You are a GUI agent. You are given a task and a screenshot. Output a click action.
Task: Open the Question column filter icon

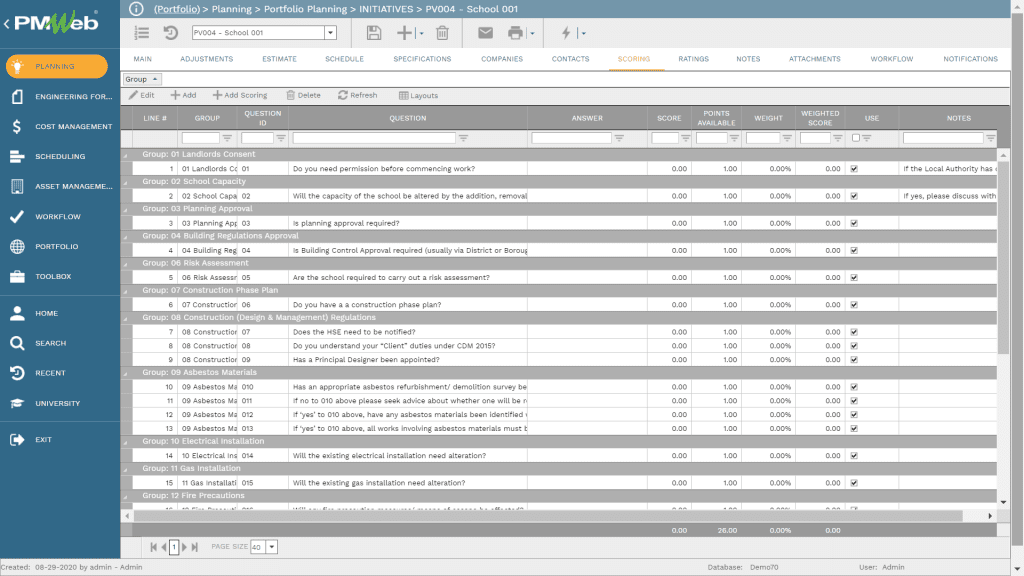coord(520,138)
